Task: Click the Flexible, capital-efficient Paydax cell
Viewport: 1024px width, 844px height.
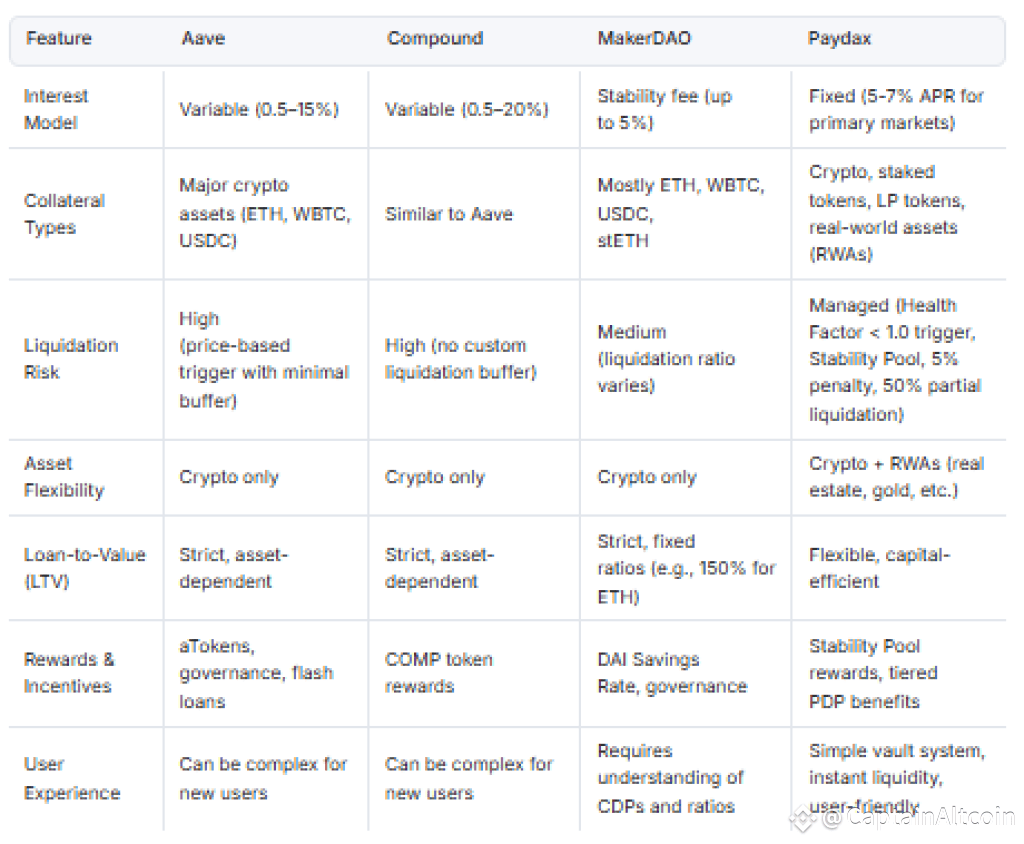Action: coord(879,568)
